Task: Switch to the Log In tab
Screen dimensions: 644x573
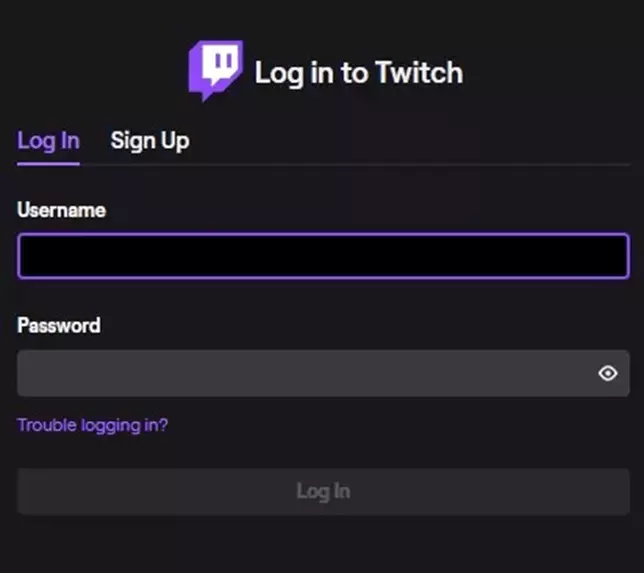Action: [x=48, y=141]
